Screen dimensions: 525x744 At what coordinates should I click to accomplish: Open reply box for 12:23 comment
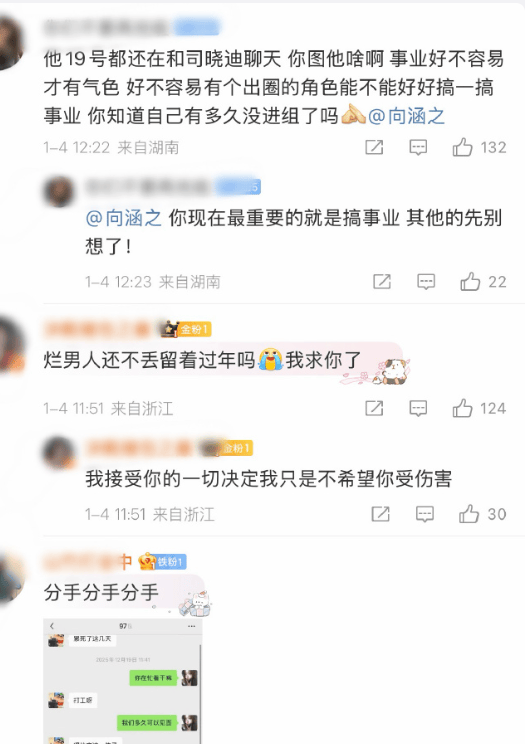tap(426, 282)
